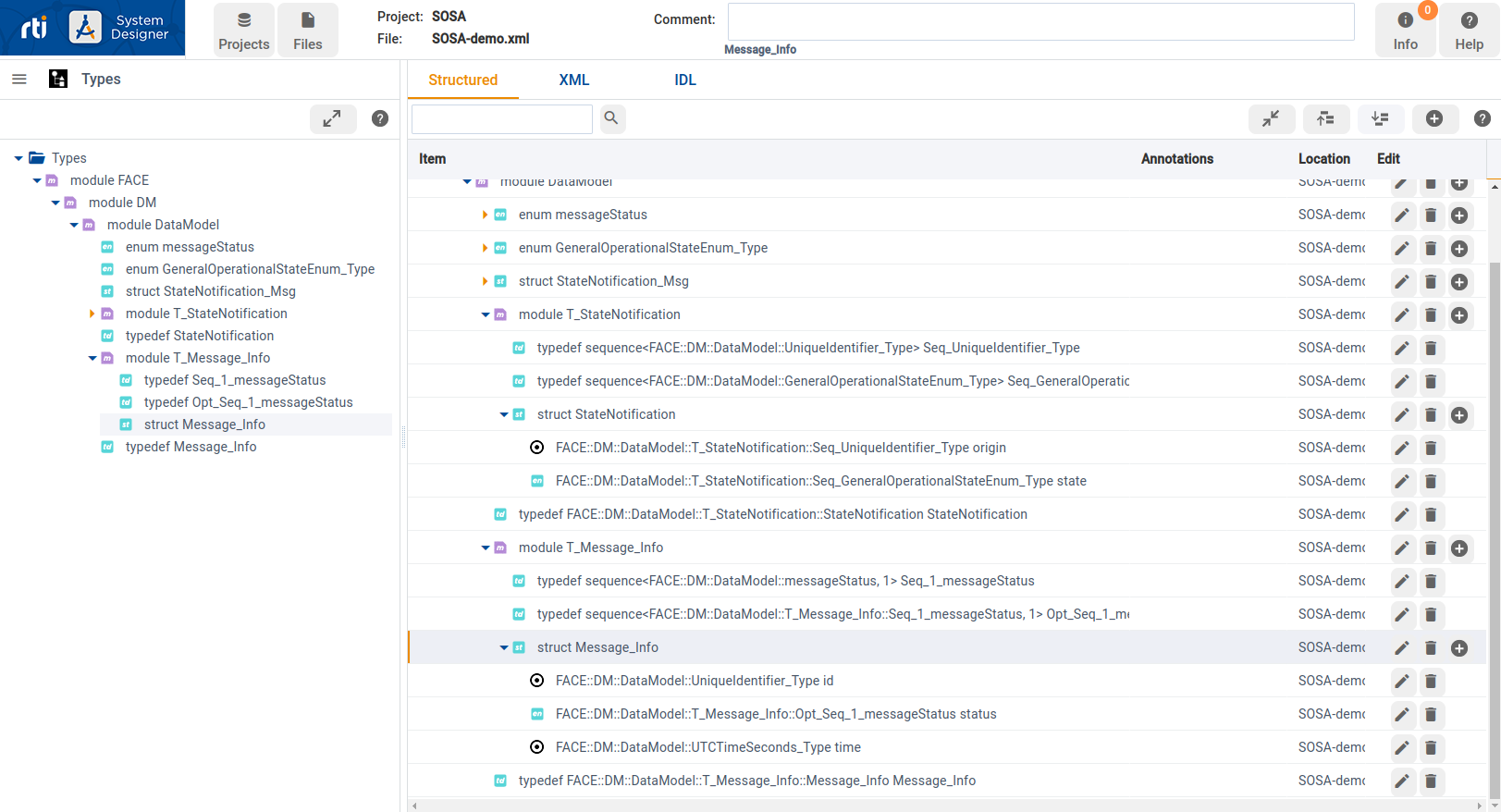This screenshot has height=812, width=1501.
Task: Expand enum GeneralOperationalStateEnum_Type row in table
Action: 485,248
